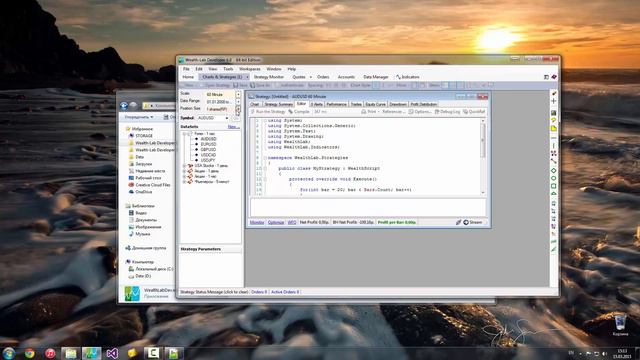Select GBPUSD in DataSets tree
Viewport: 640px width, 360px height.
tap(208, 150)
